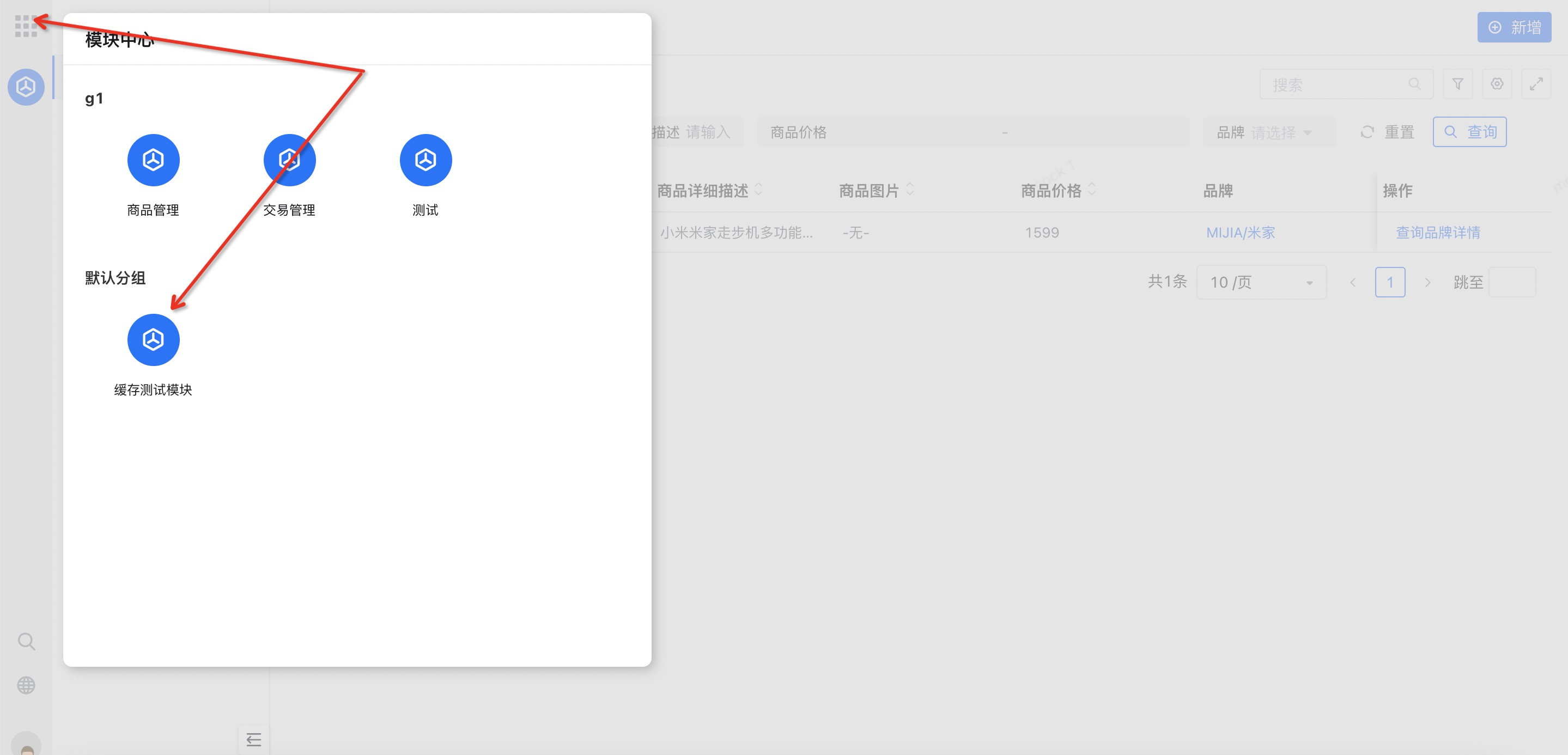Click the -无- image cell
This screenshot has height=755, width=1568.
coord(855,233)
